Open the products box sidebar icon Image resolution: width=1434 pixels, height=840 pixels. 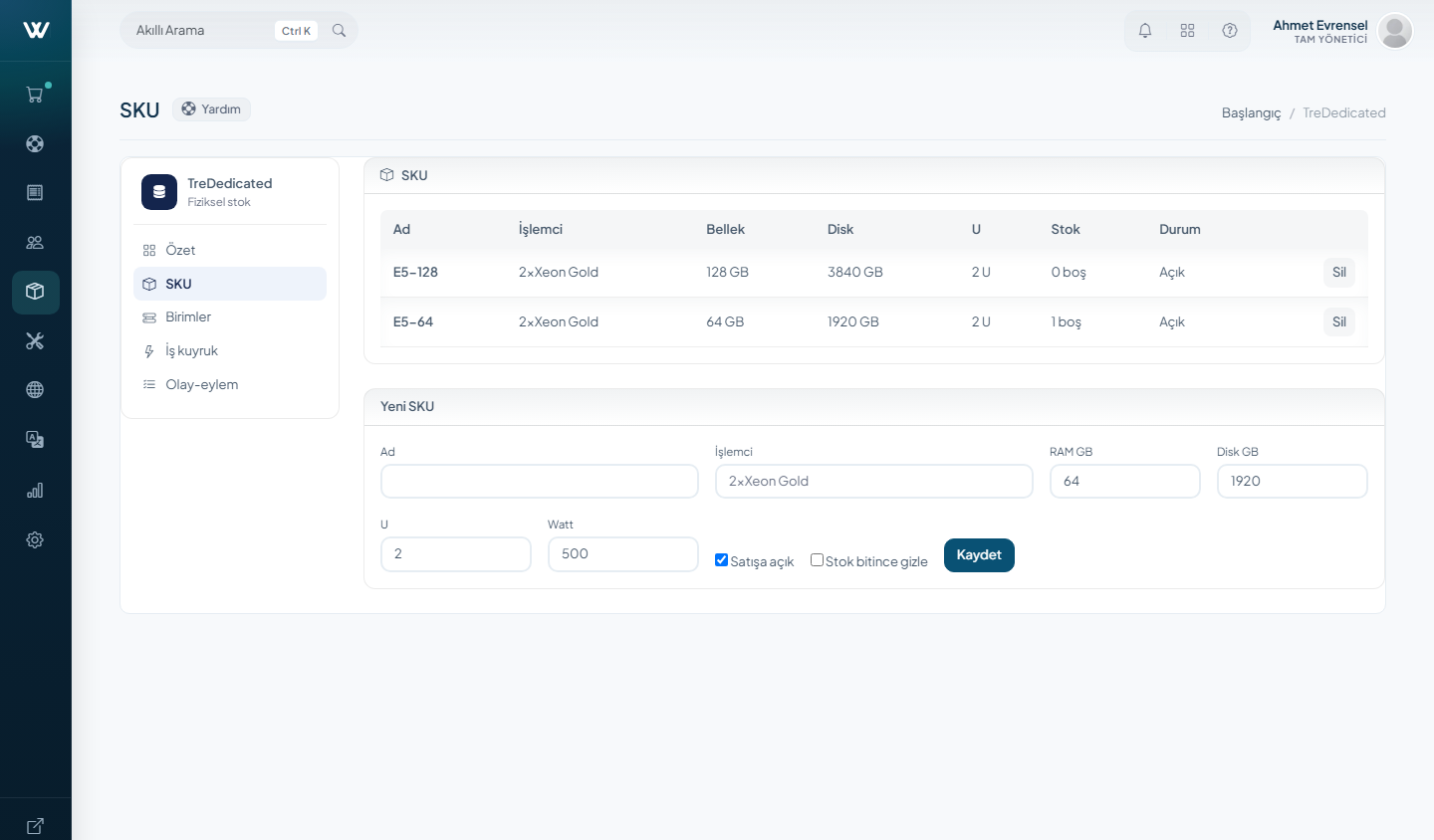coord(35,292)
